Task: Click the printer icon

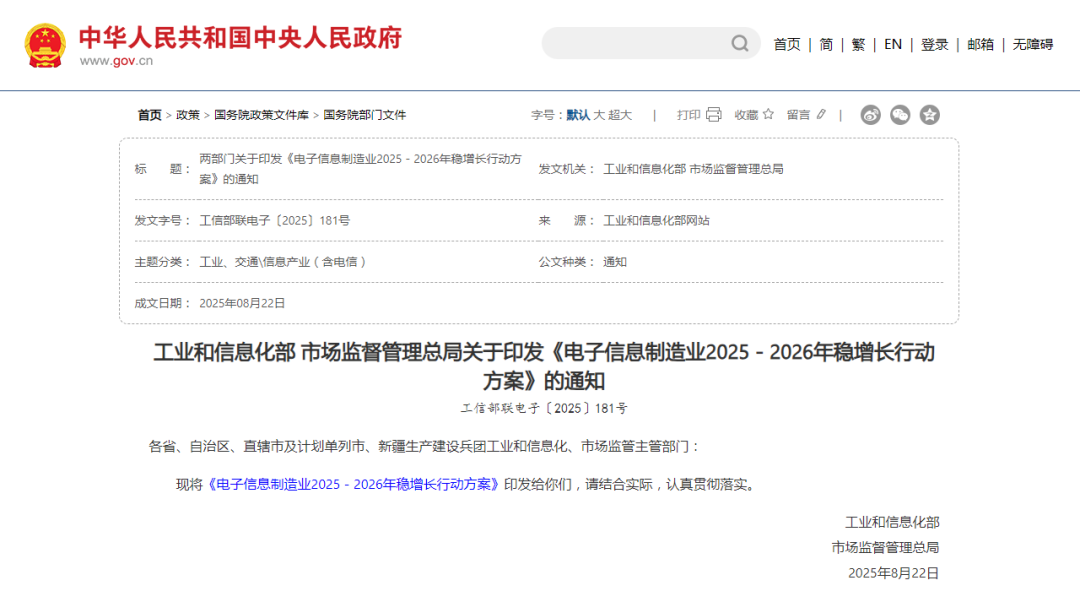Action: [x=714, y=114]
